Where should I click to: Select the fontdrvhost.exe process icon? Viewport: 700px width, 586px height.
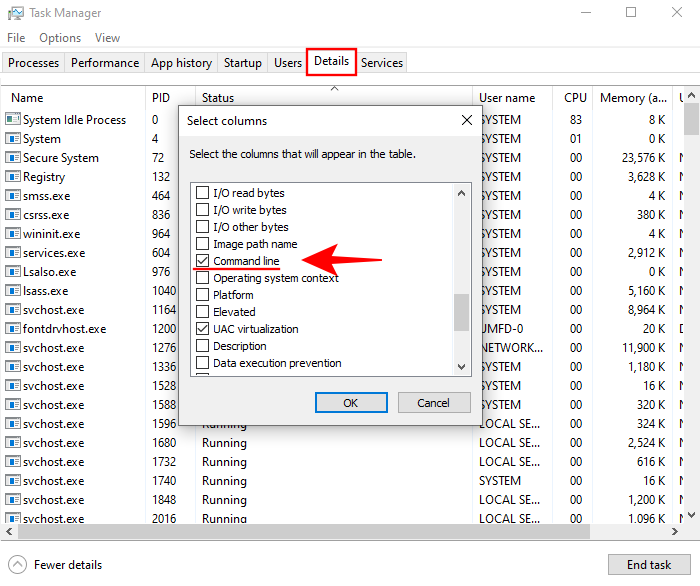[13, 329]
